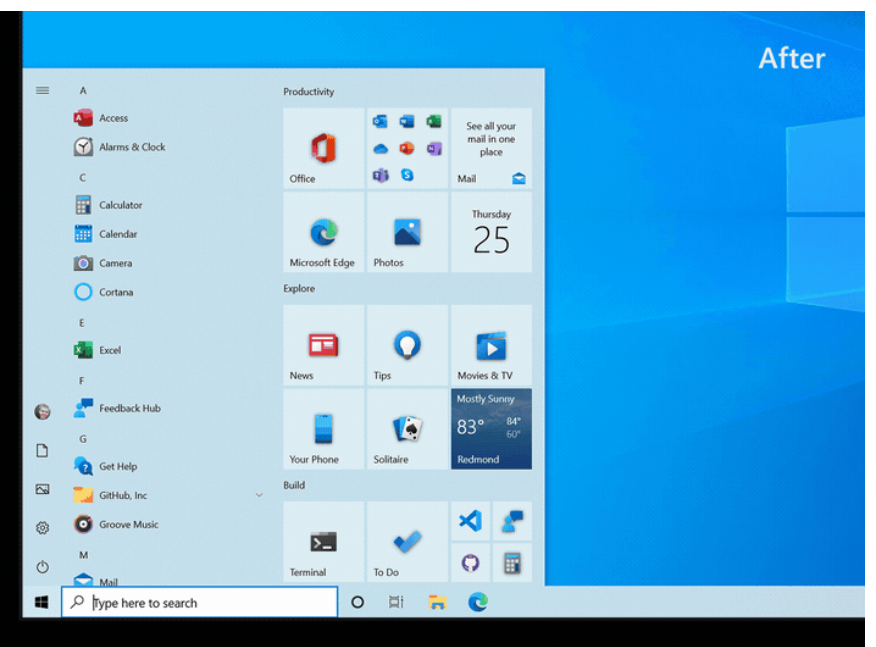This screenshot has height=647, width=876.
Task: Open the News tile
Action: point(323,346)
